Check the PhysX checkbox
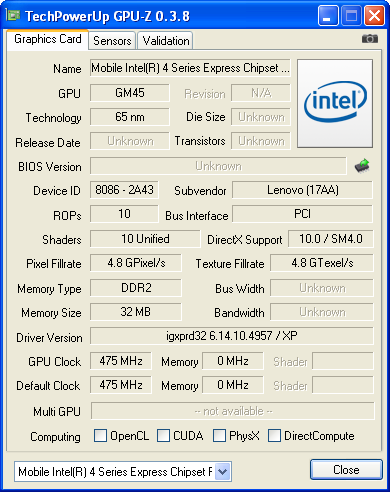Screen dimensions: 390x492 pos(219,435)
